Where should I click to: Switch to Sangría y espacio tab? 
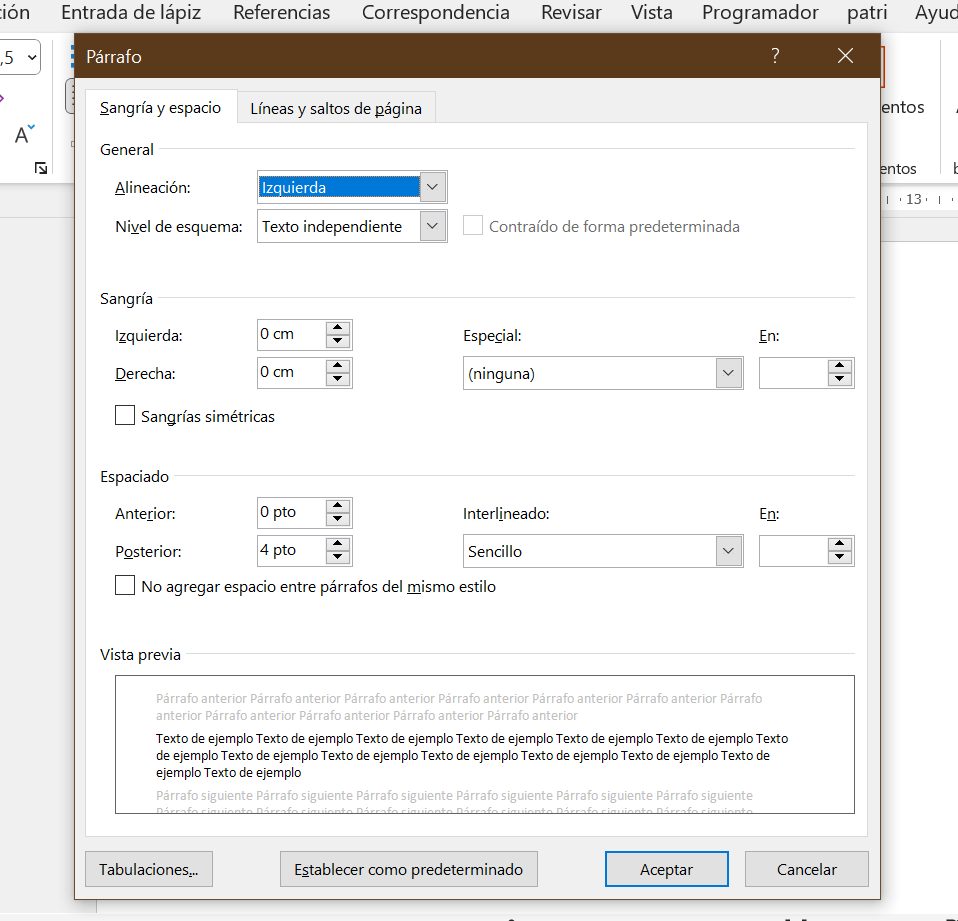161,108
